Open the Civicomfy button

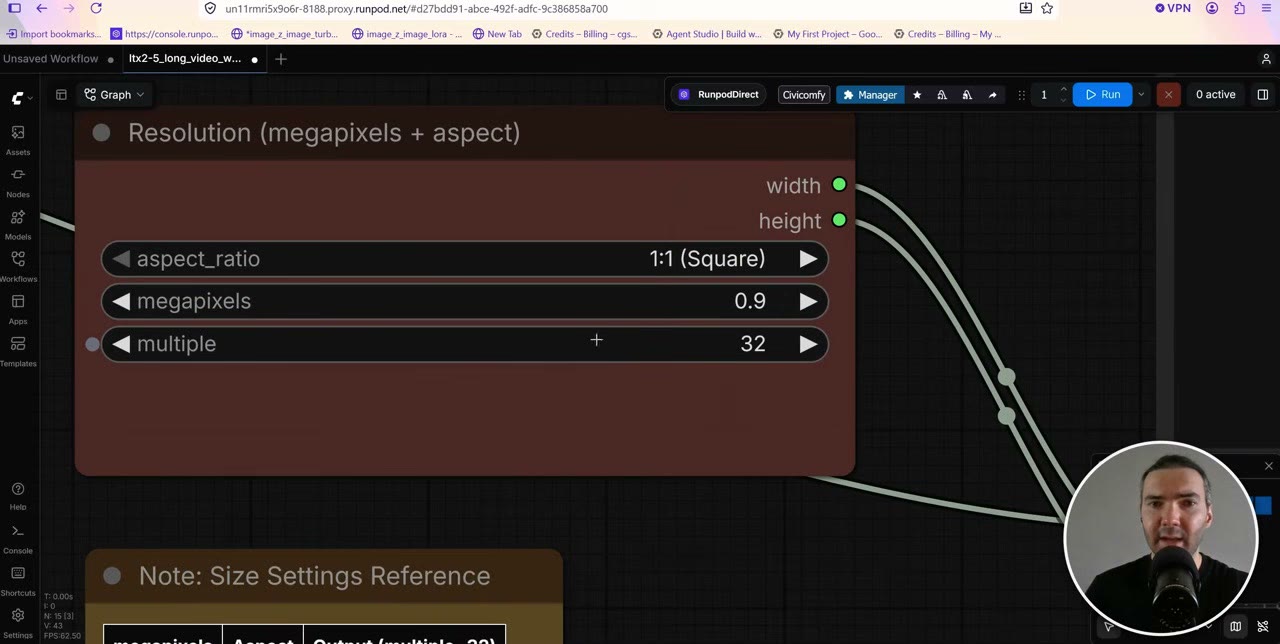[x=804, y=95]
